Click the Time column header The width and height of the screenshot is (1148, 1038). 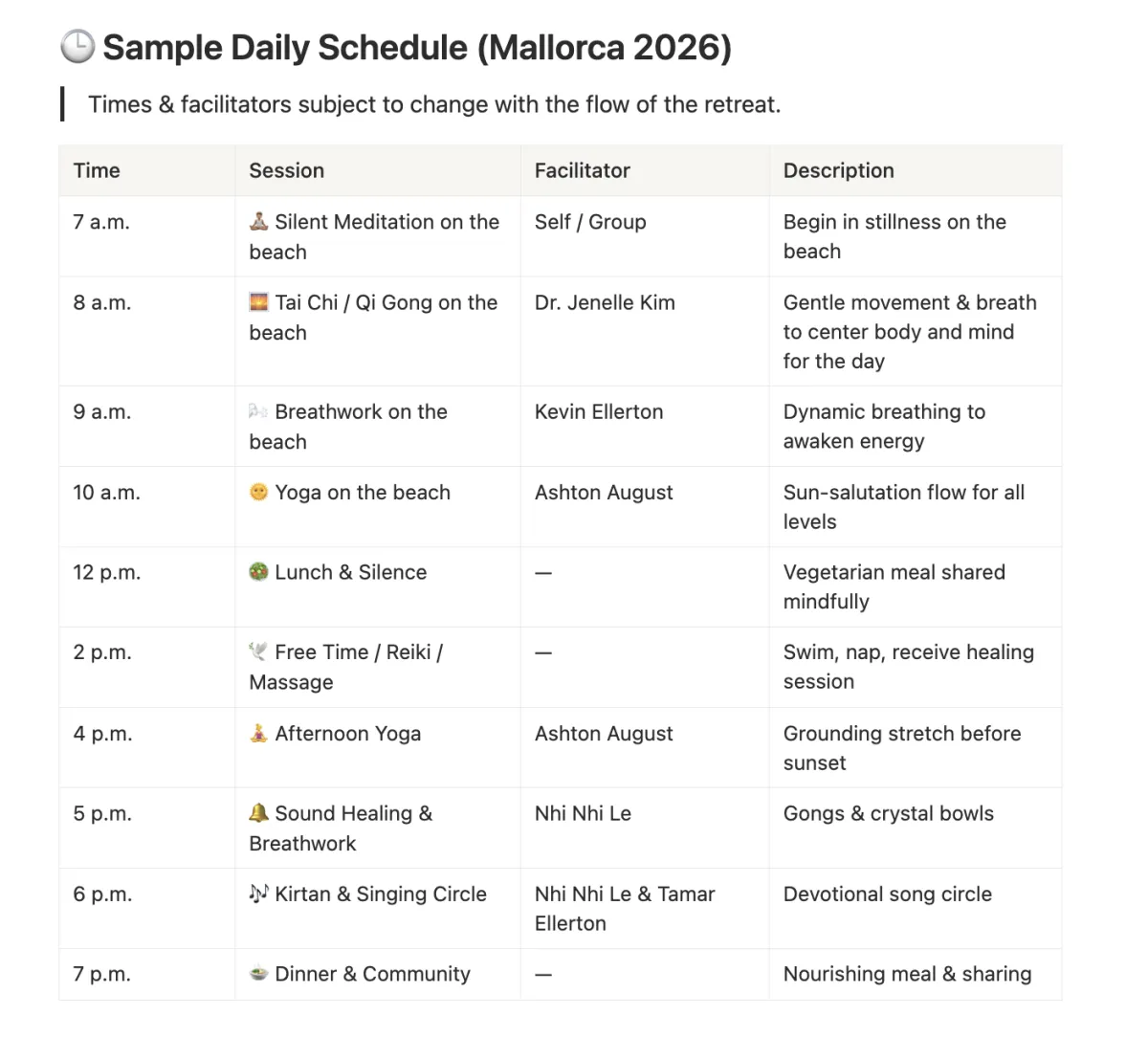click(97, 170)
